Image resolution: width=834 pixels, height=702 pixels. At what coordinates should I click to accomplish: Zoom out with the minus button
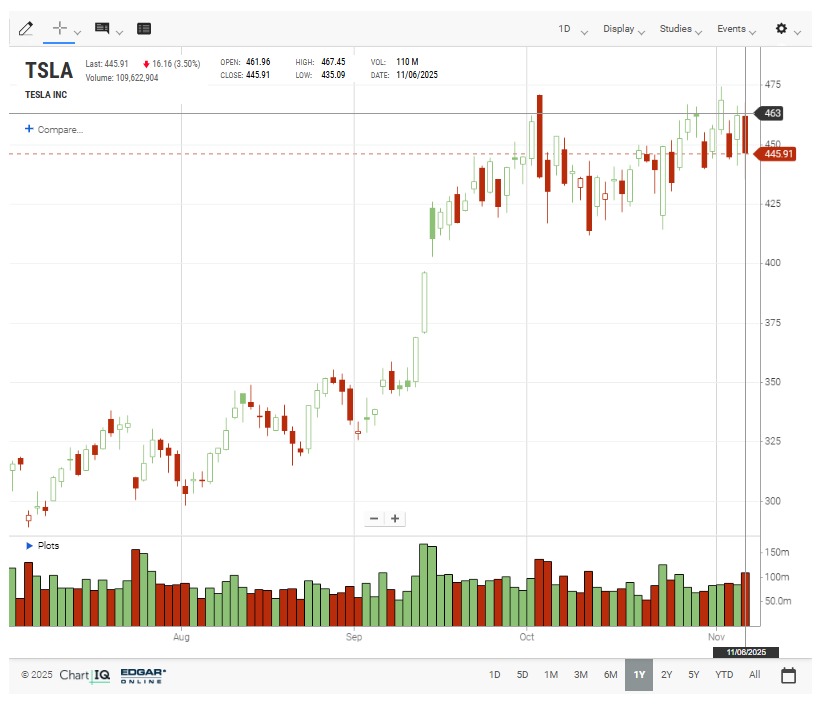tap(374, 518)
